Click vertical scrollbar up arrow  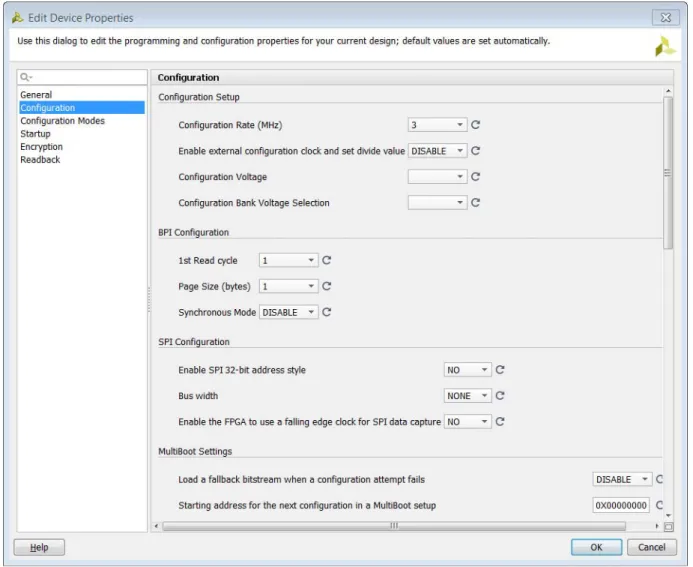[x=668, y=91]
